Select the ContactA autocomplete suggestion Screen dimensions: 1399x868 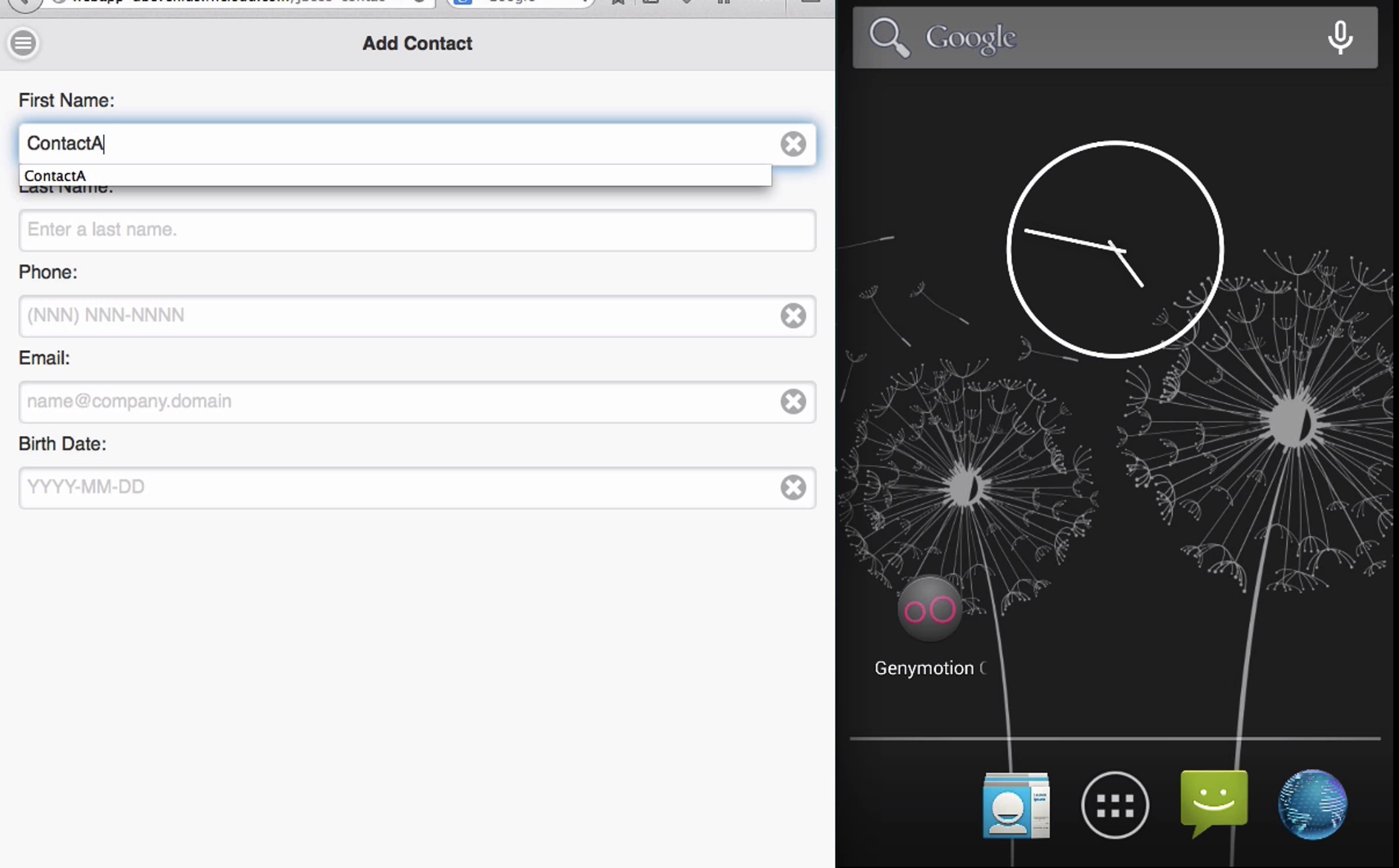[395, 175]
